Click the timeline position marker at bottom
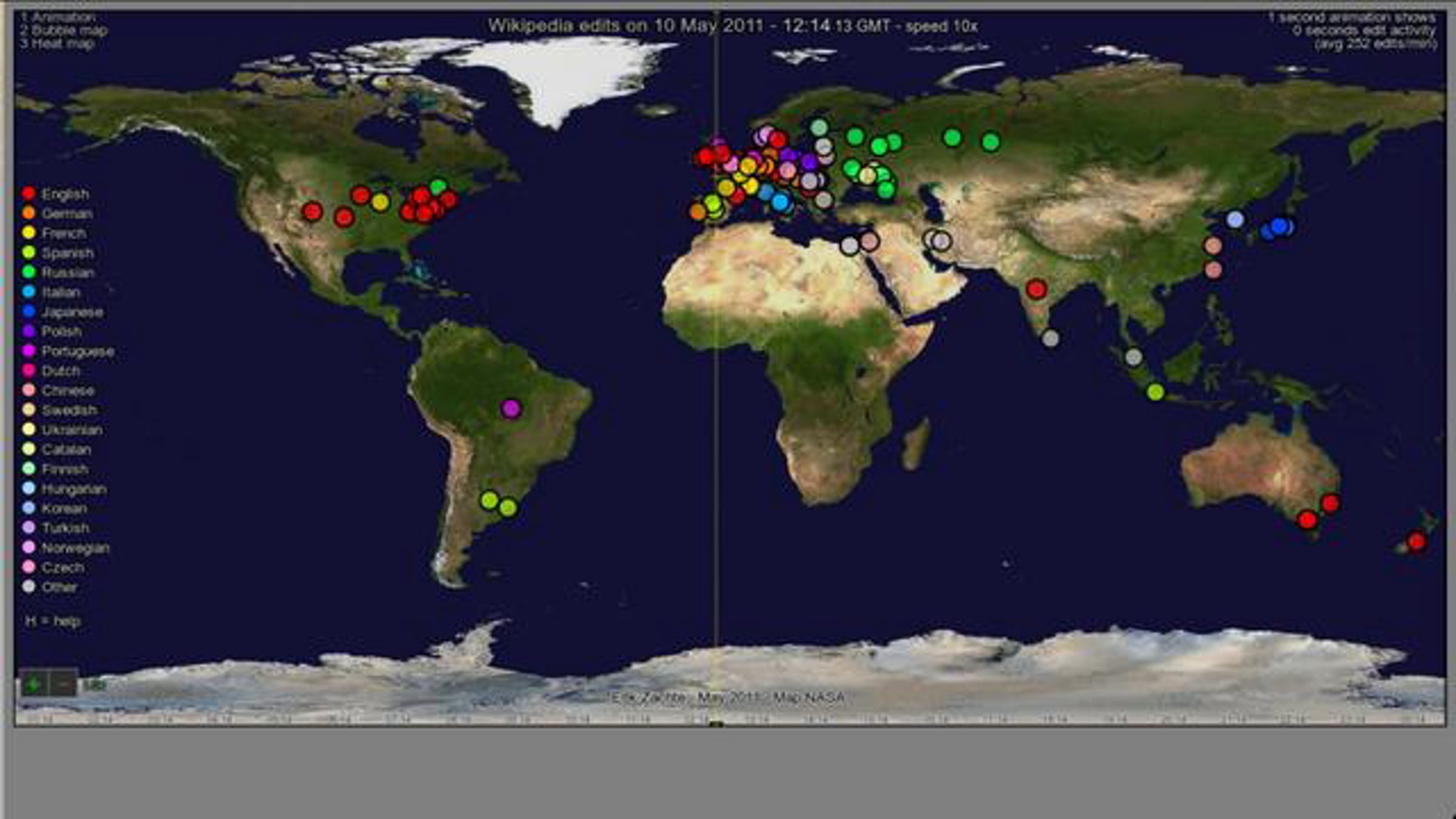Viewport: 1456px width, 819px height. pyautogui.click(x=716, y=724)
